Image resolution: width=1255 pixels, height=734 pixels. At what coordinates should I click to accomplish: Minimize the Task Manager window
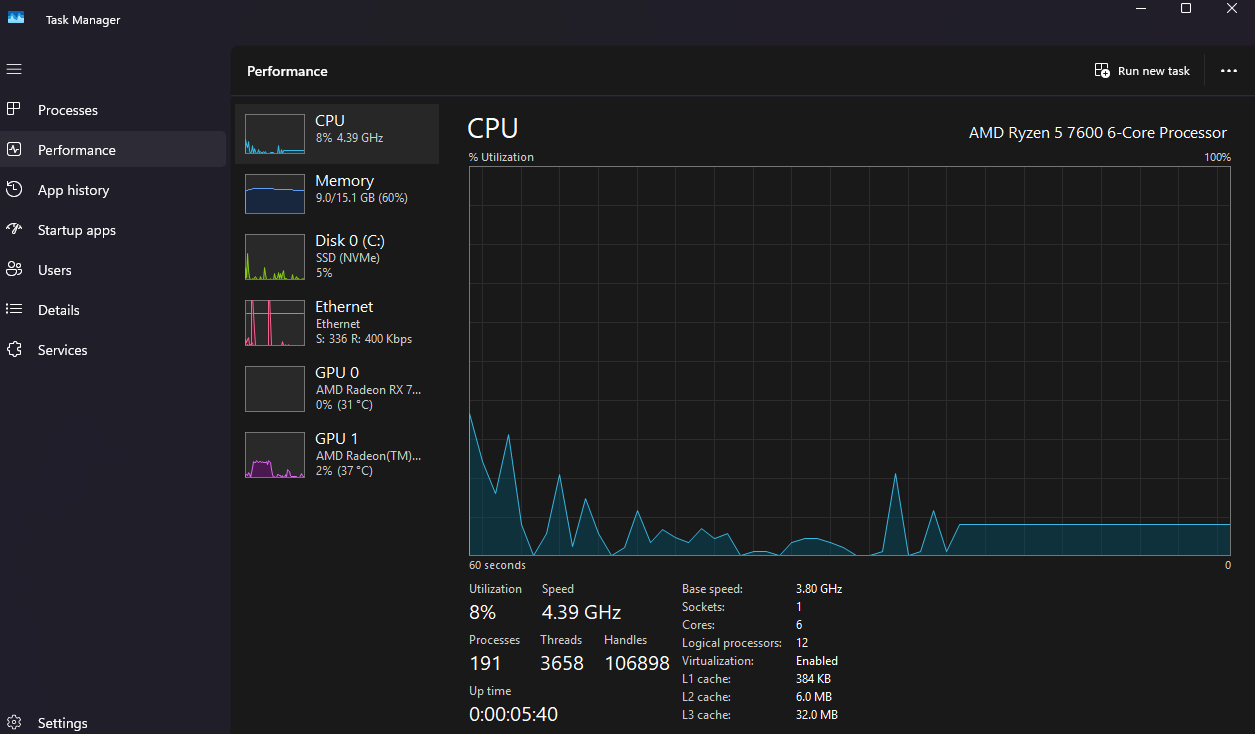point(1140,8)
